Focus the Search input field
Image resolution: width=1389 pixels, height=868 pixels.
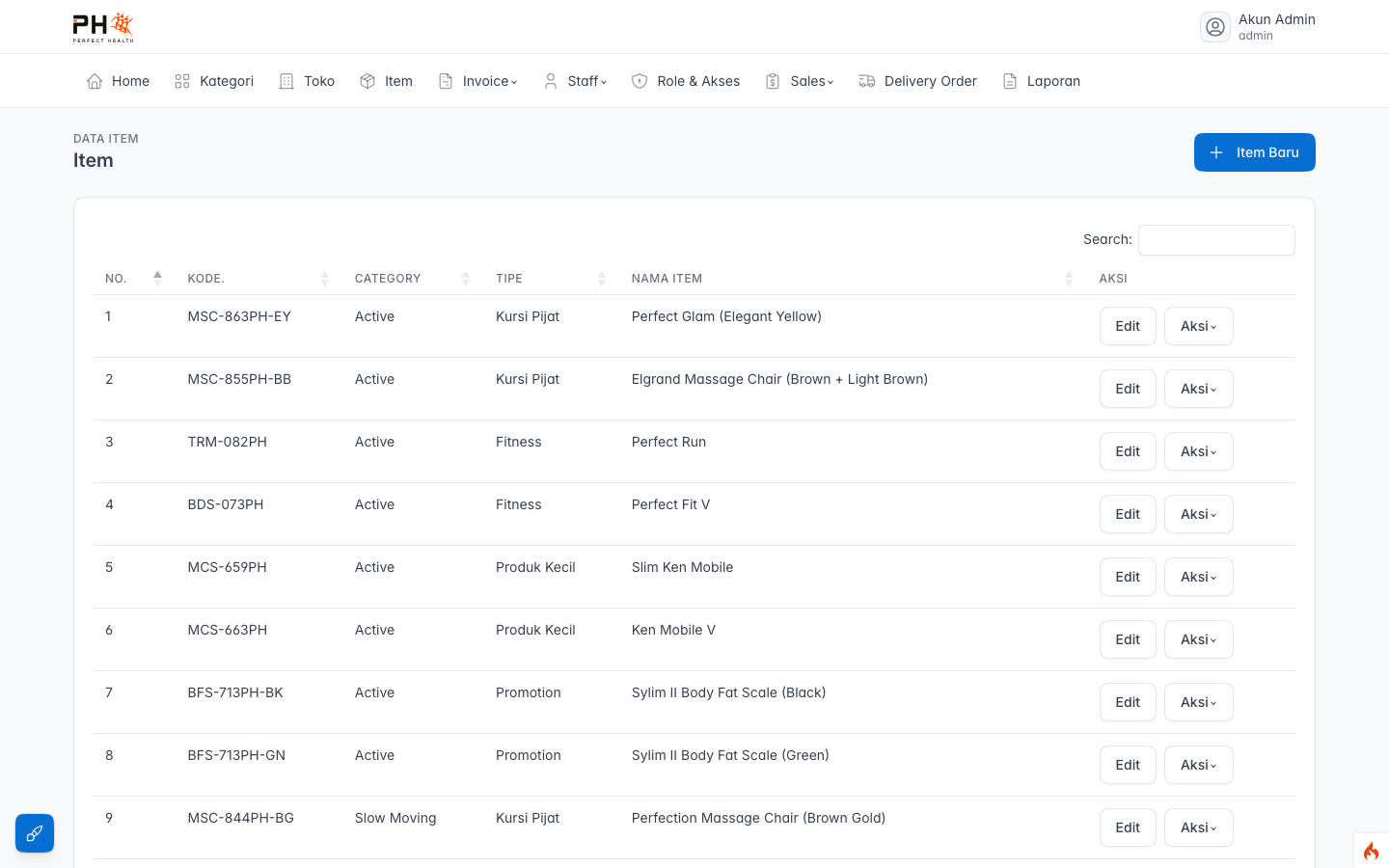(x=1216, y=240)
